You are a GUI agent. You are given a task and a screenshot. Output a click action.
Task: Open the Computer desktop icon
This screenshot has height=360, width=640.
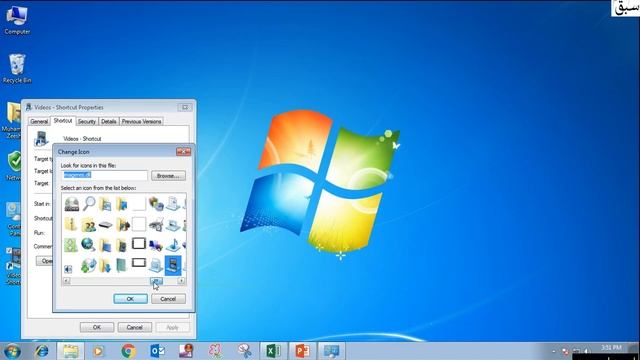tap(17, 20)
